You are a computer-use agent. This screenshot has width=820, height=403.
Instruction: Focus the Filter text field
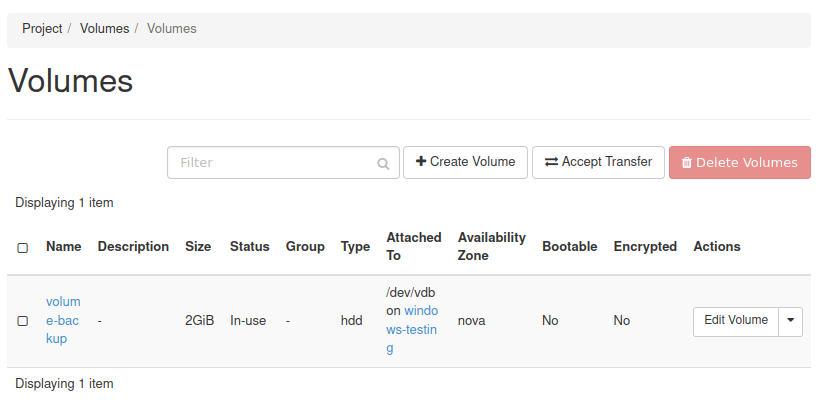(x=272, y=163)
